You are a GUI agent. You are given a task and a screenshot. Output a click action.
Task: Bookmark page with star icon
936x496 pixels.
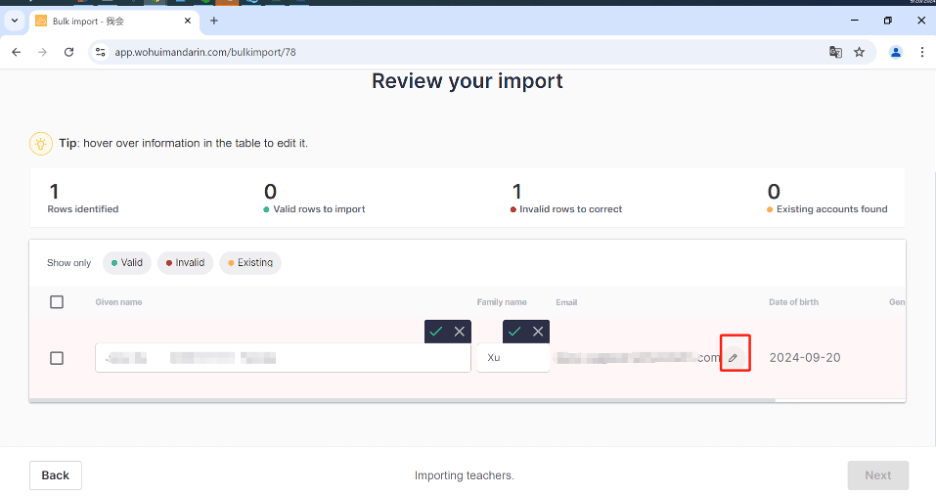click(x=859, y=52)
